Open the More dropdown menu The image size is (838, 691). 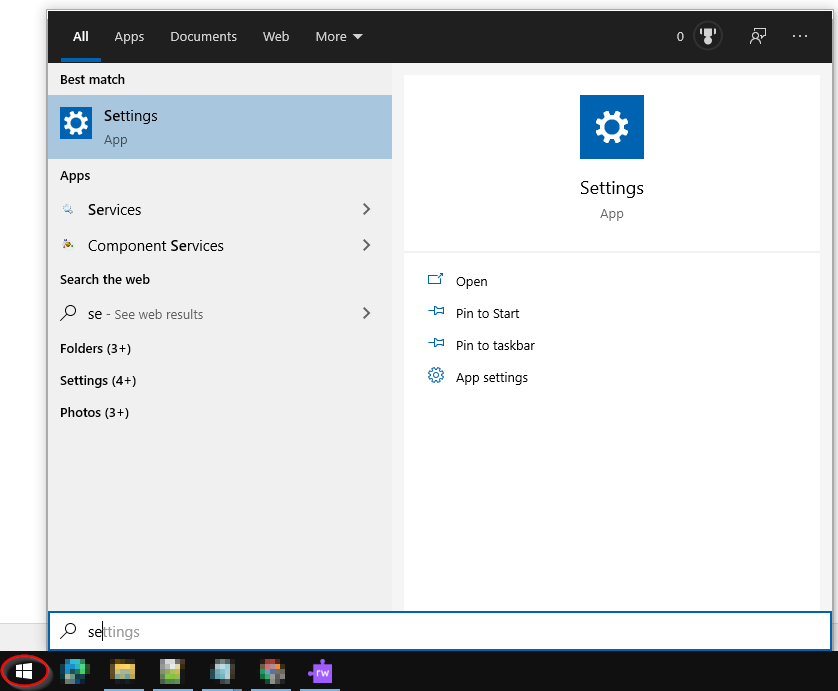coord(339,36)
